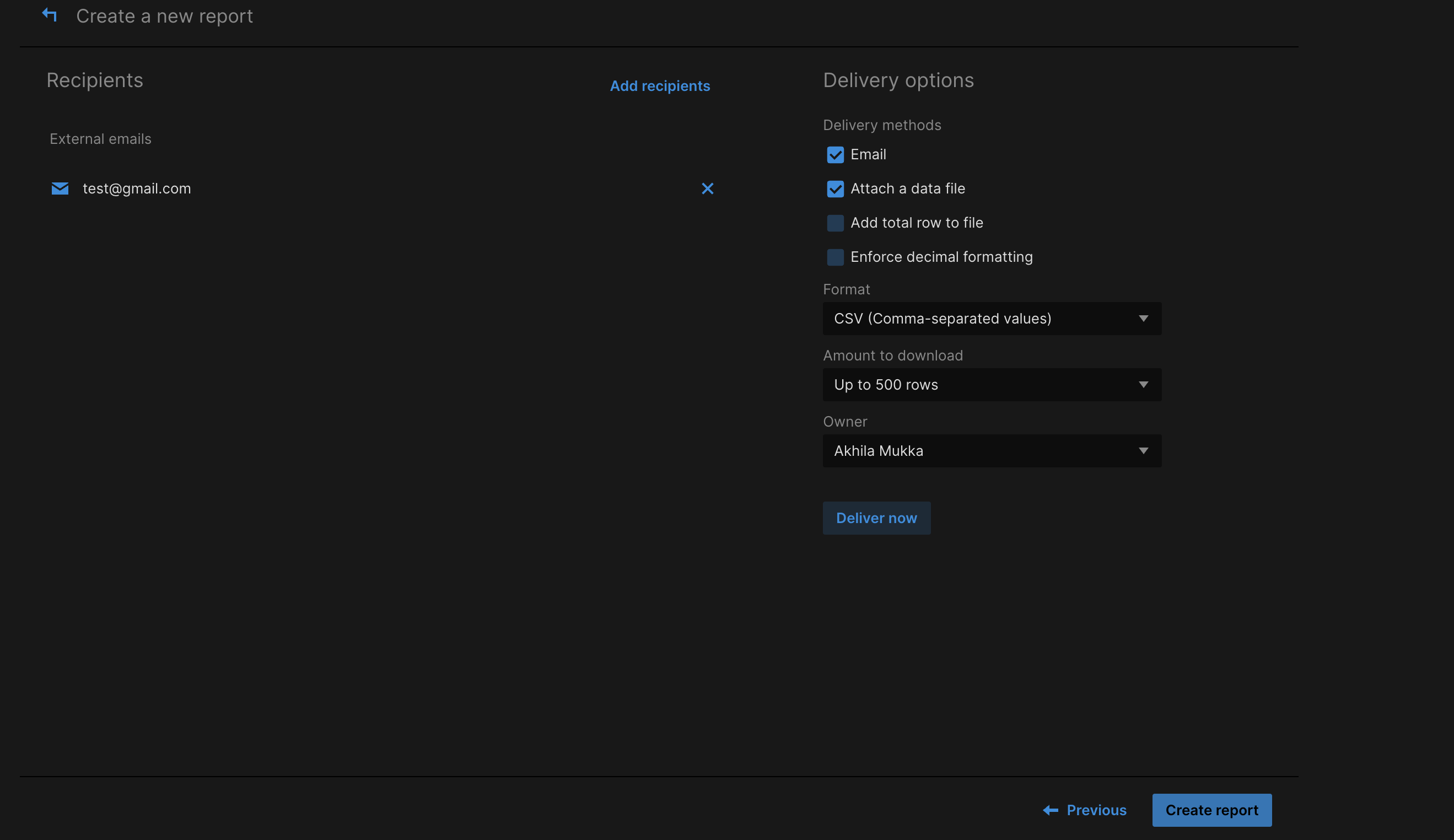The width and height of the screenshot is (1454, 840).
Task: Toggle the Attach a data file checkbox
Action: [x=835, y=189]
